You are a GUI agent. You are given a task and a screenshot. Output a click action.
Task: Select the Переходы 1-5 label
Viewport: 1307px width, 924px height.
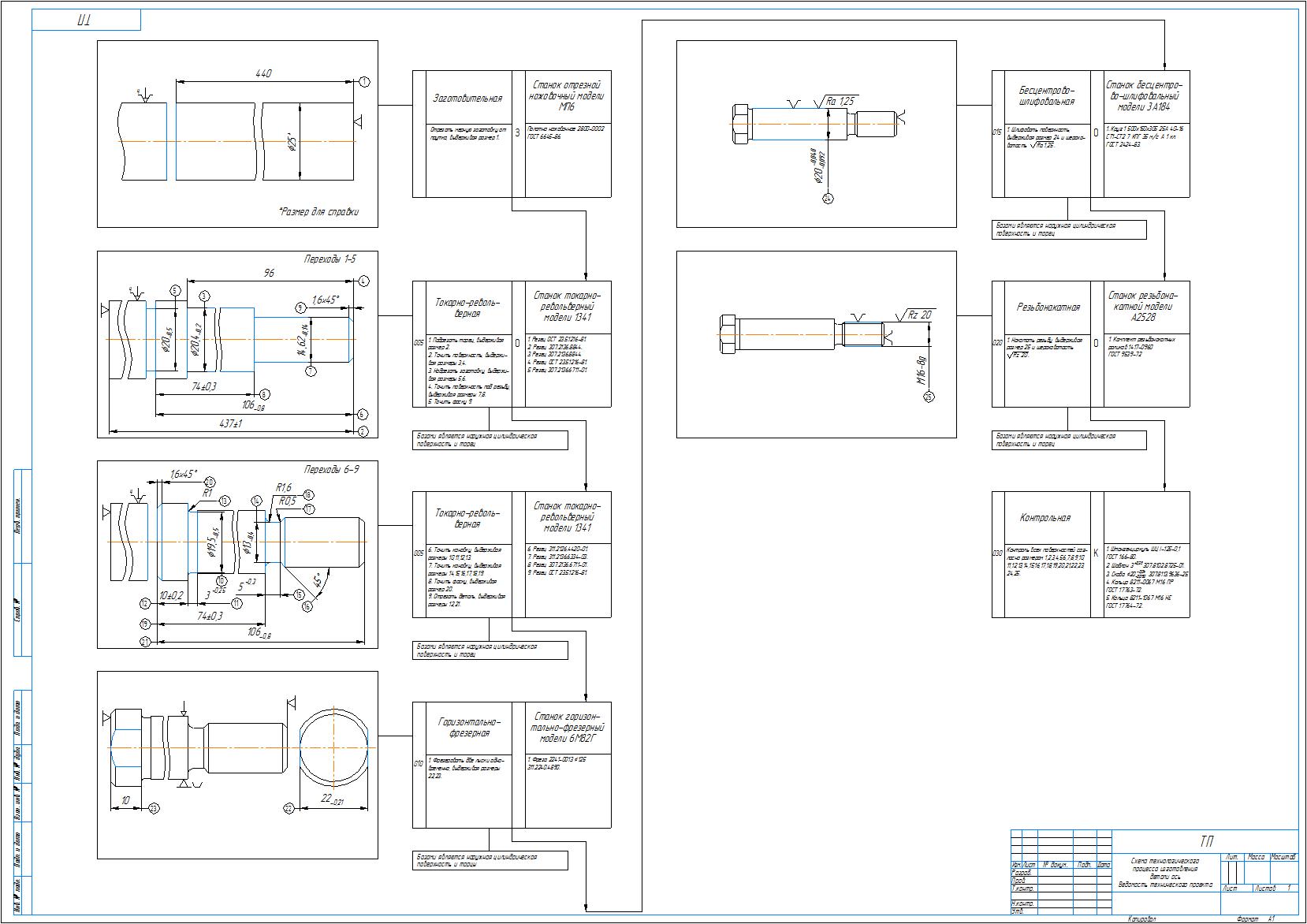pos(330,259)
